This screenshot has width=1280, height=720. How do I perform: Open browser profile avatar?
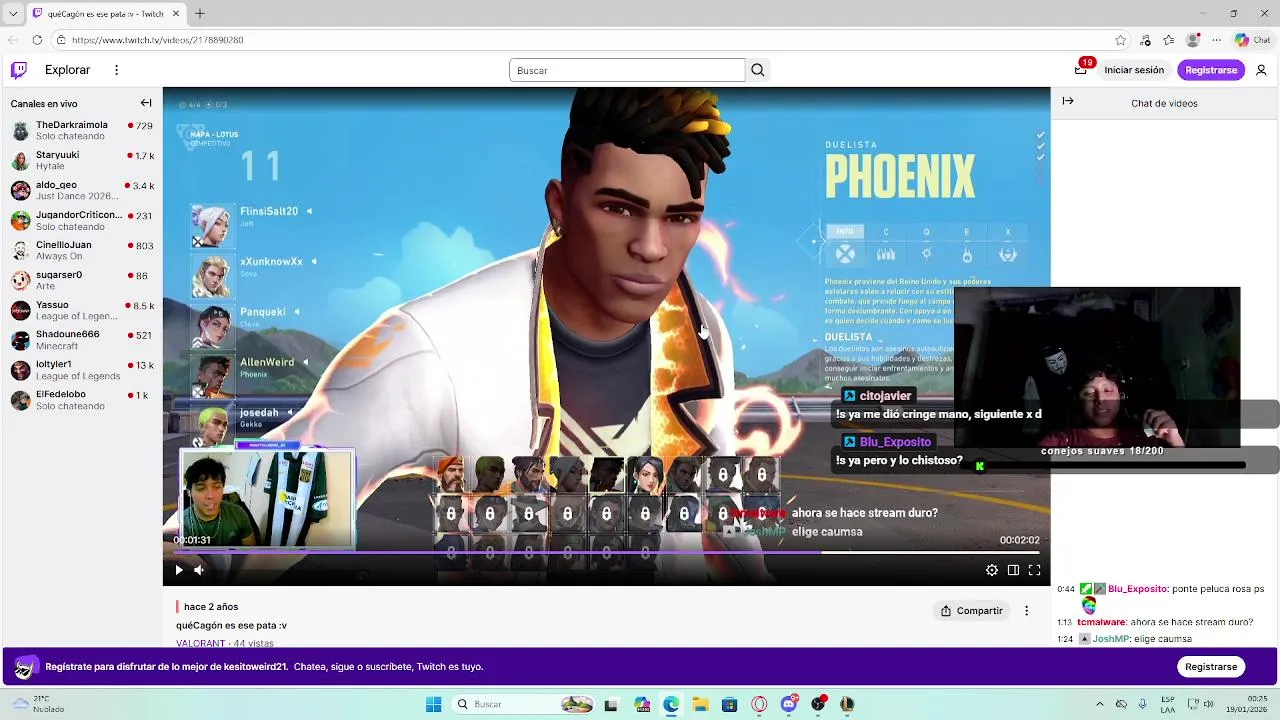1193,40
